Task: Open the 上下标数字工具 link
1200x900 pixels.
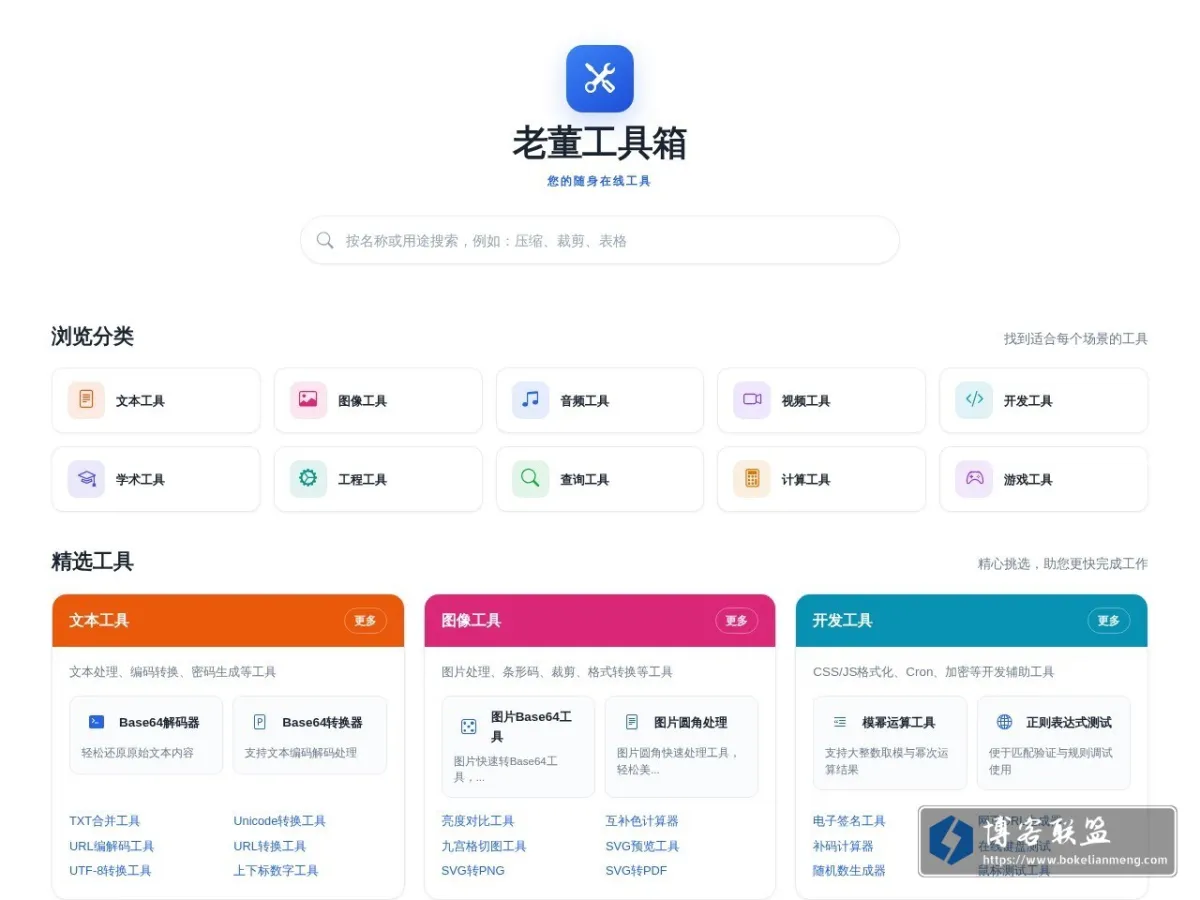Action: click(276, 871)
